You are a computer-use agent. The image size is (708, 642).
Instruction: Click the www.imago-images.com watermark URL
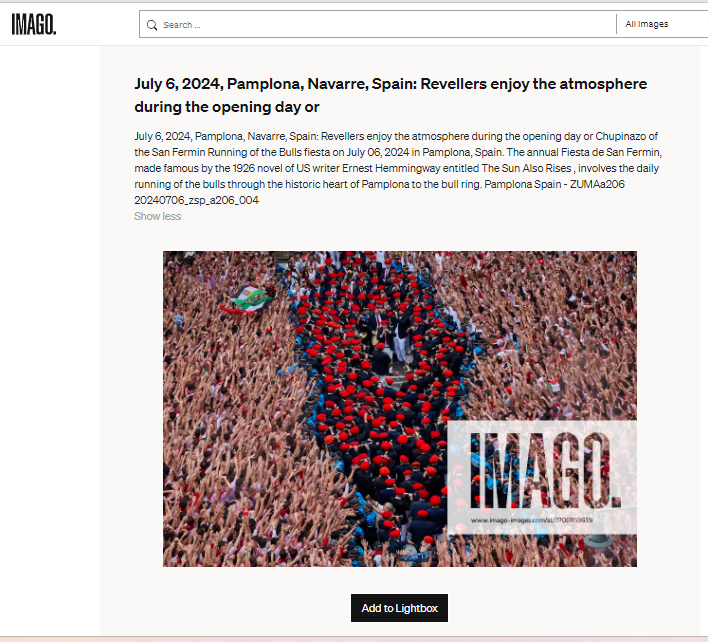click(x=531, y=520)
